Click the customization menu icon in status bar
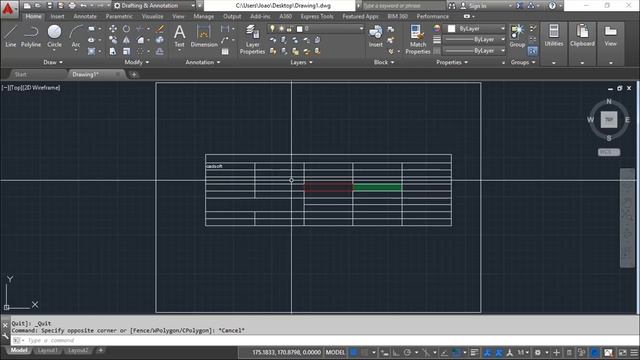 click(634, 352)
